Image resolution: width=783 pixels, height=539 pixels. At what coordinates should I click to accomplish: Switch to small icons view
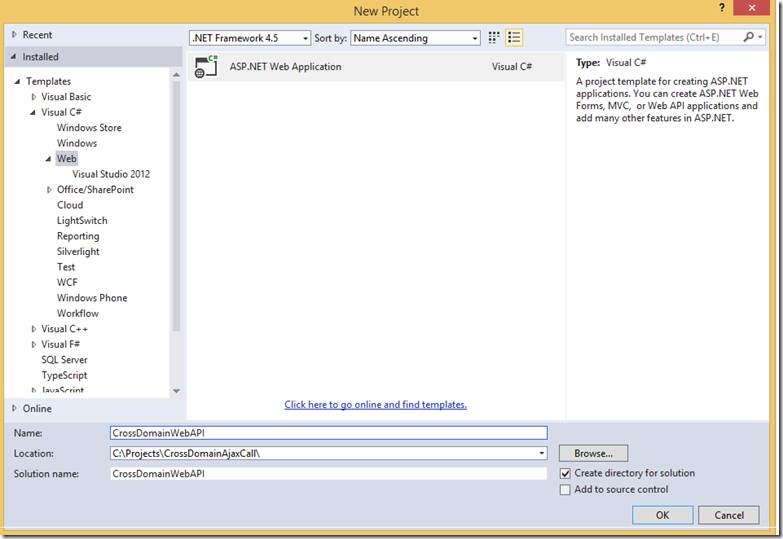[x=493, y=37]
